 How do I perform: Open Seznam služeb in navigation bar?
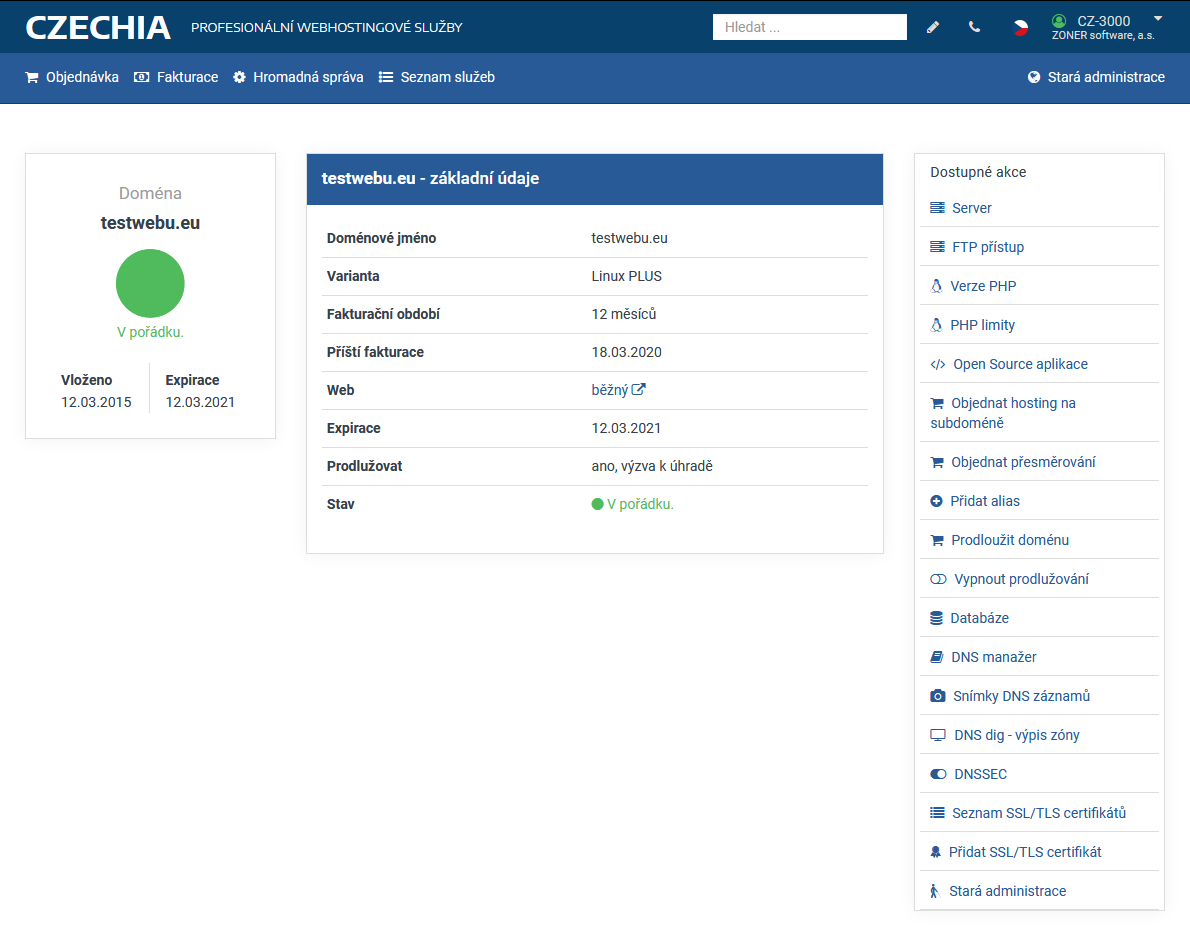point(437,77)
